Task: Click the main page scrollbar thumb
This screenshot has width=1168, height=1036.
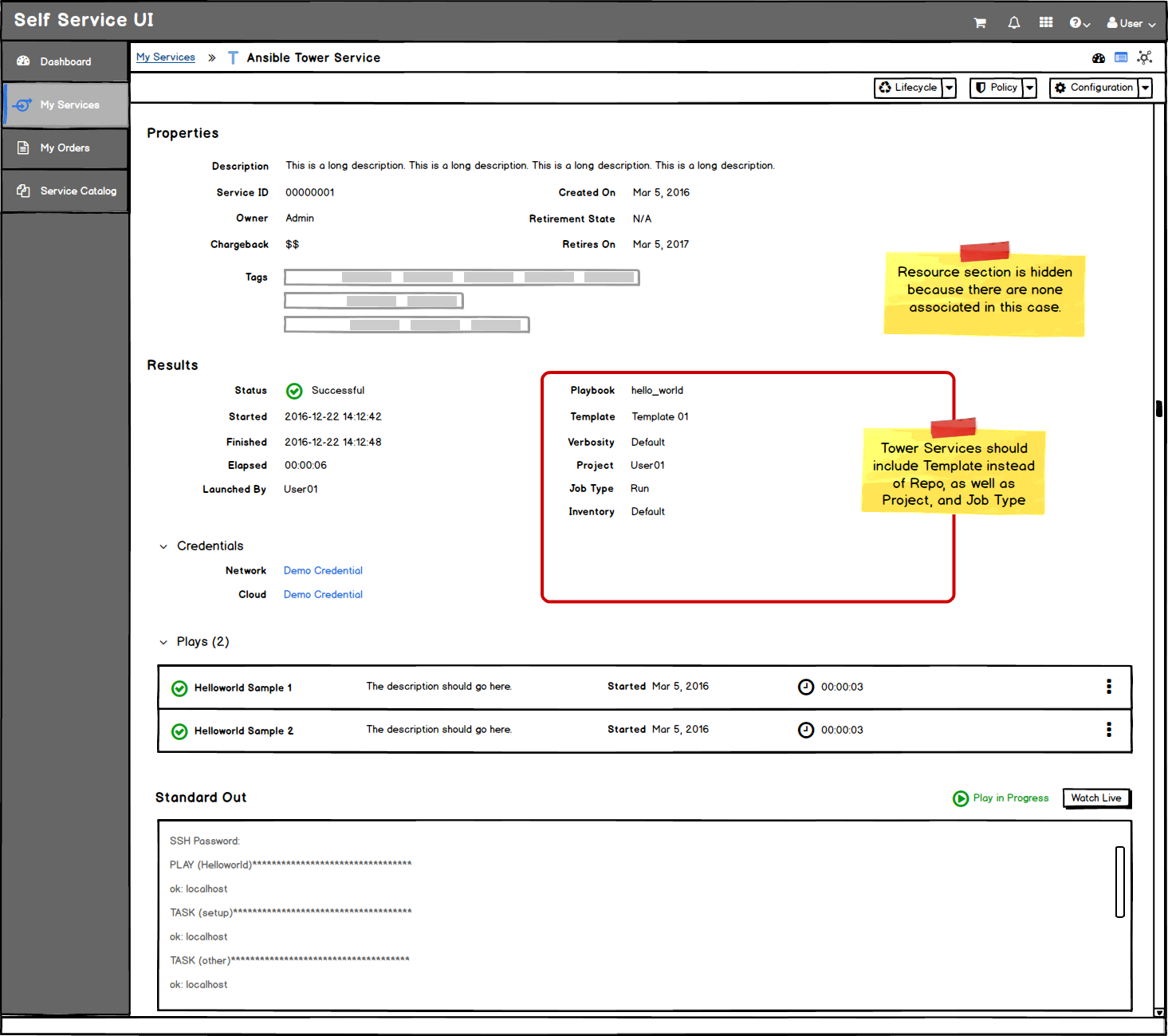Action: (1159, 408)
